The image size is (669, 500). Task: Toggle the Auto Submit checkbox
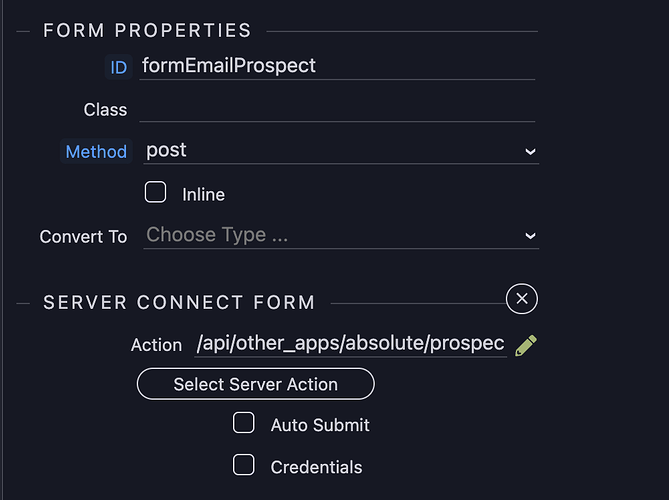click(244, 423)
